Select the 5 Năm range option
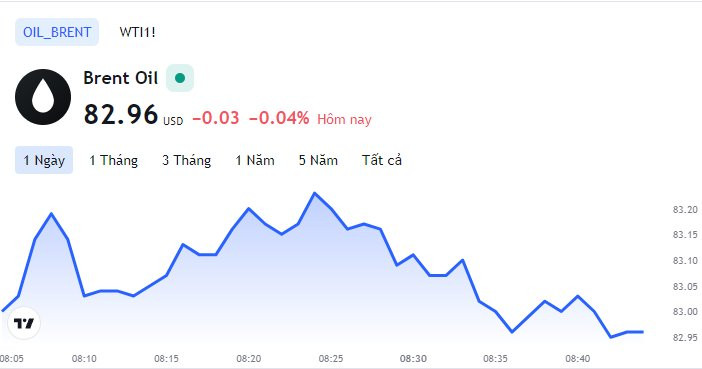This screenshot has height=369, width=702. tap(318, 160)
